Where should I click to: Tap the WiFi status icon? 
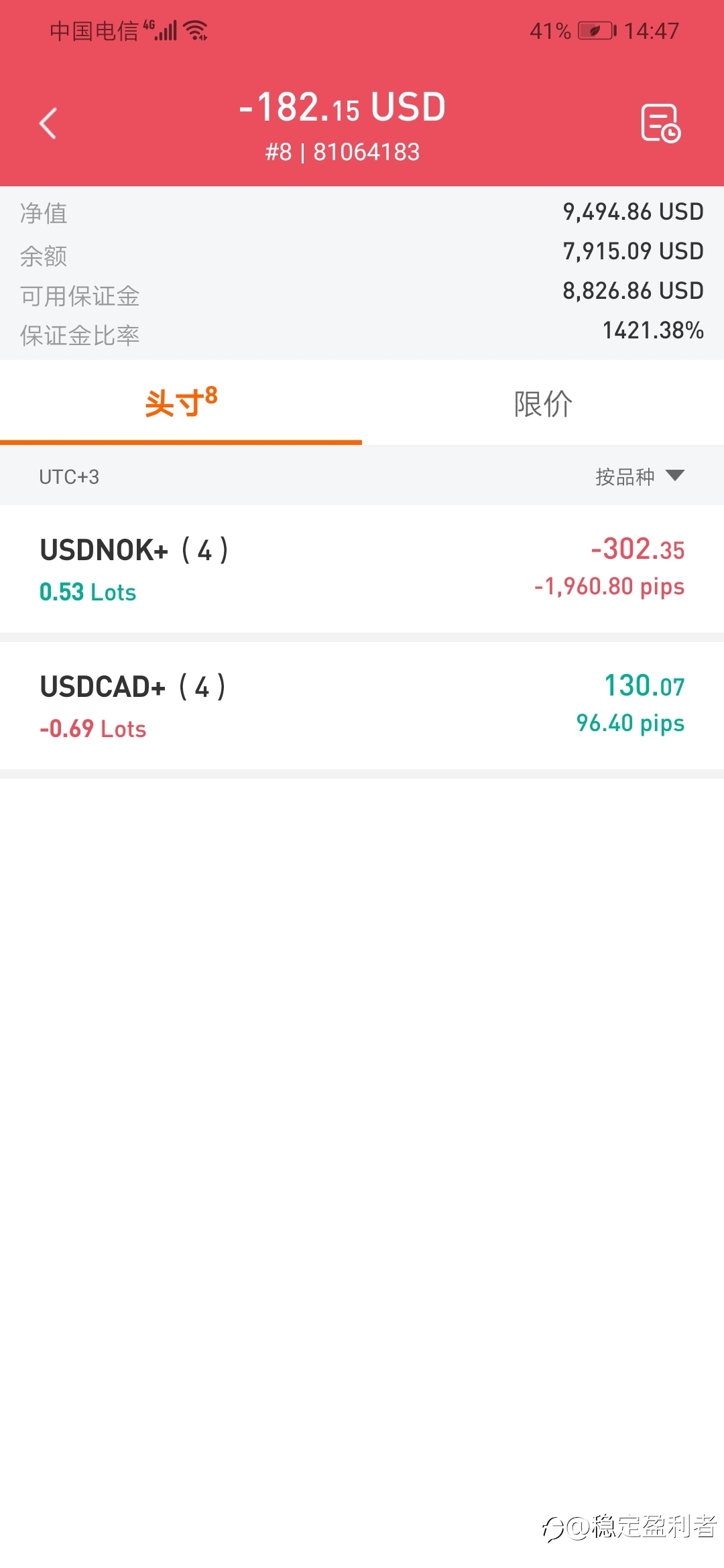point(195,31)
